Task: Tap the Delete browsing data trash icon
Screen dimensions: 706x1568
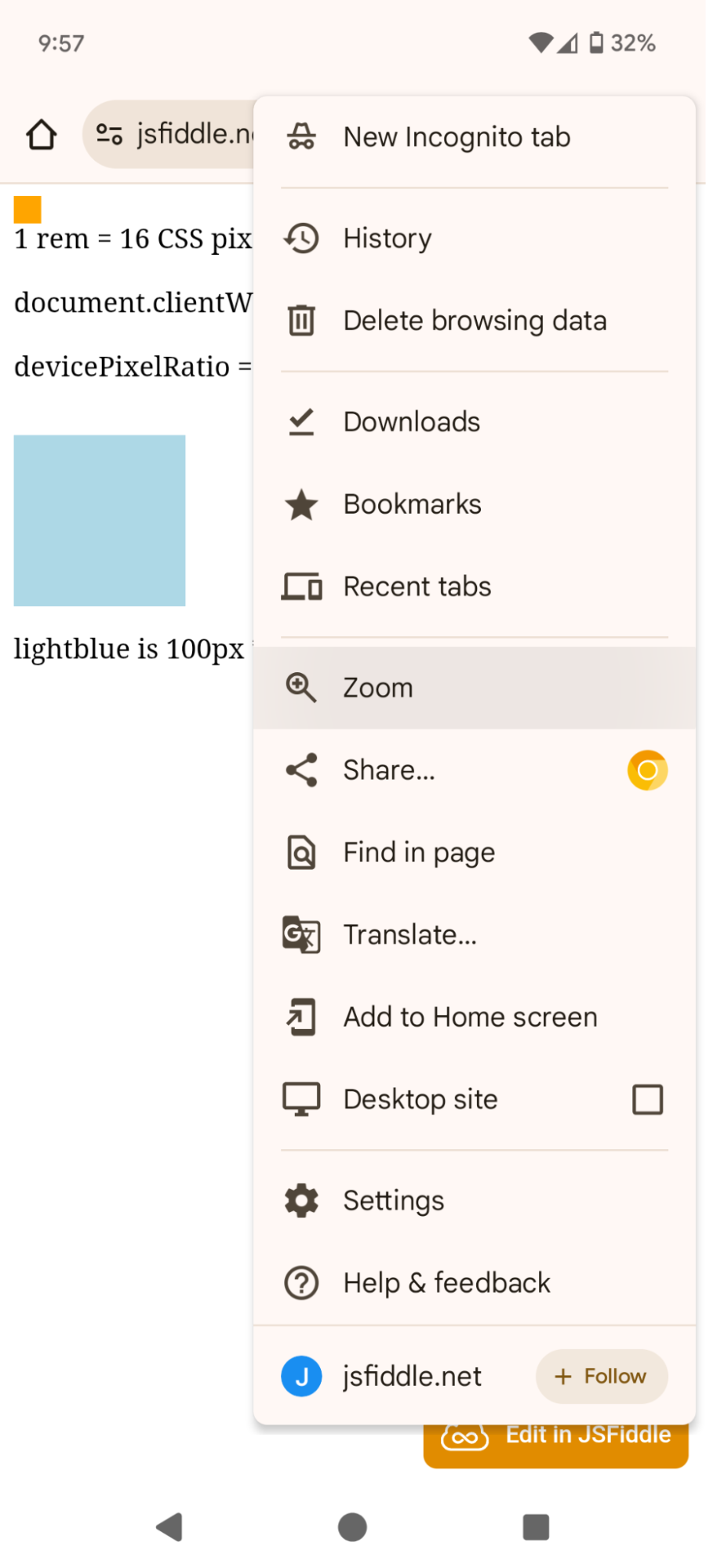Action: [x=301, y=320]
